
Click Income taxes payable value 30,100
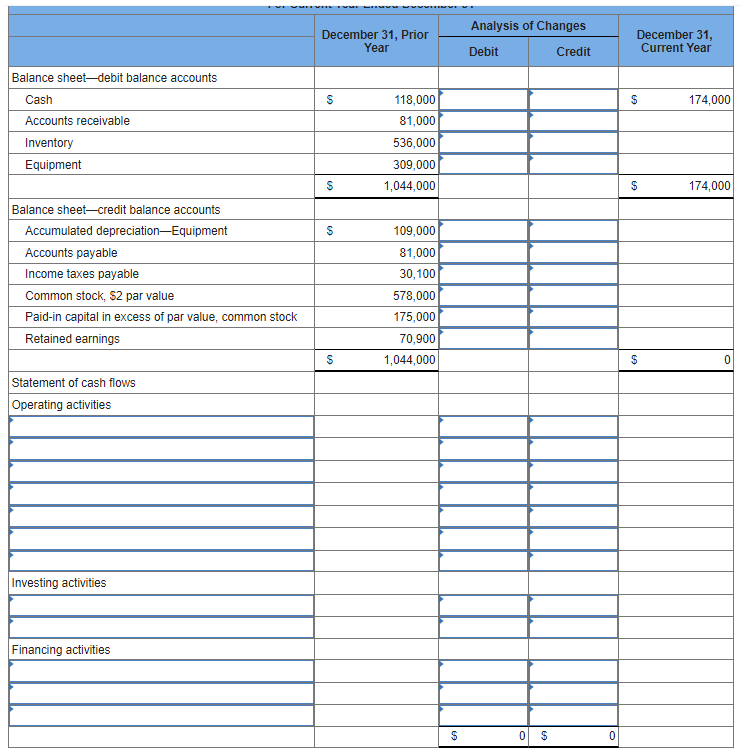click(417, 274)
